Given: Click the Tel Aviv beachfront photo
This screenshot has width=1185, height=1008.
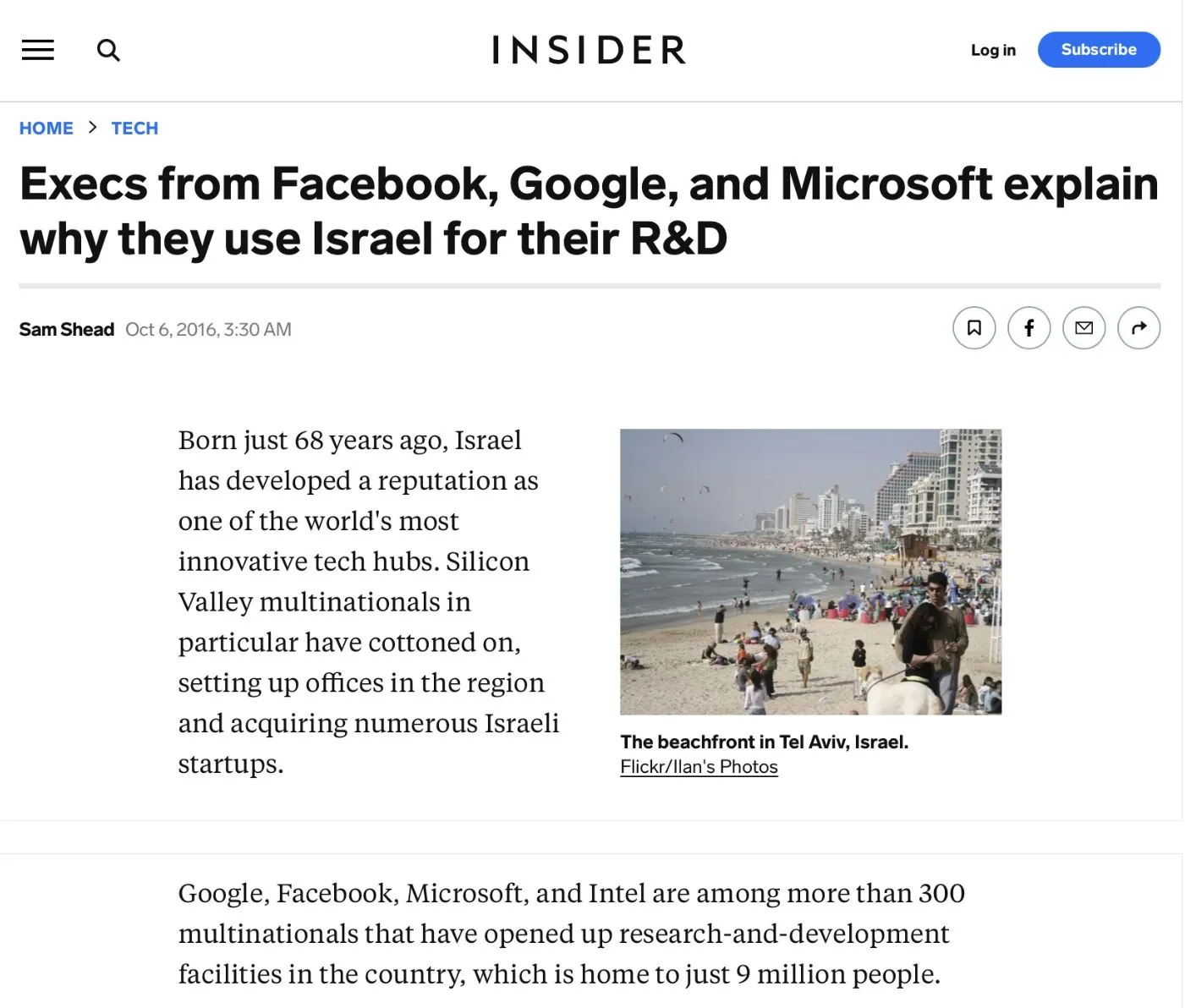Looking at the screenshot, I should [810, 572].
